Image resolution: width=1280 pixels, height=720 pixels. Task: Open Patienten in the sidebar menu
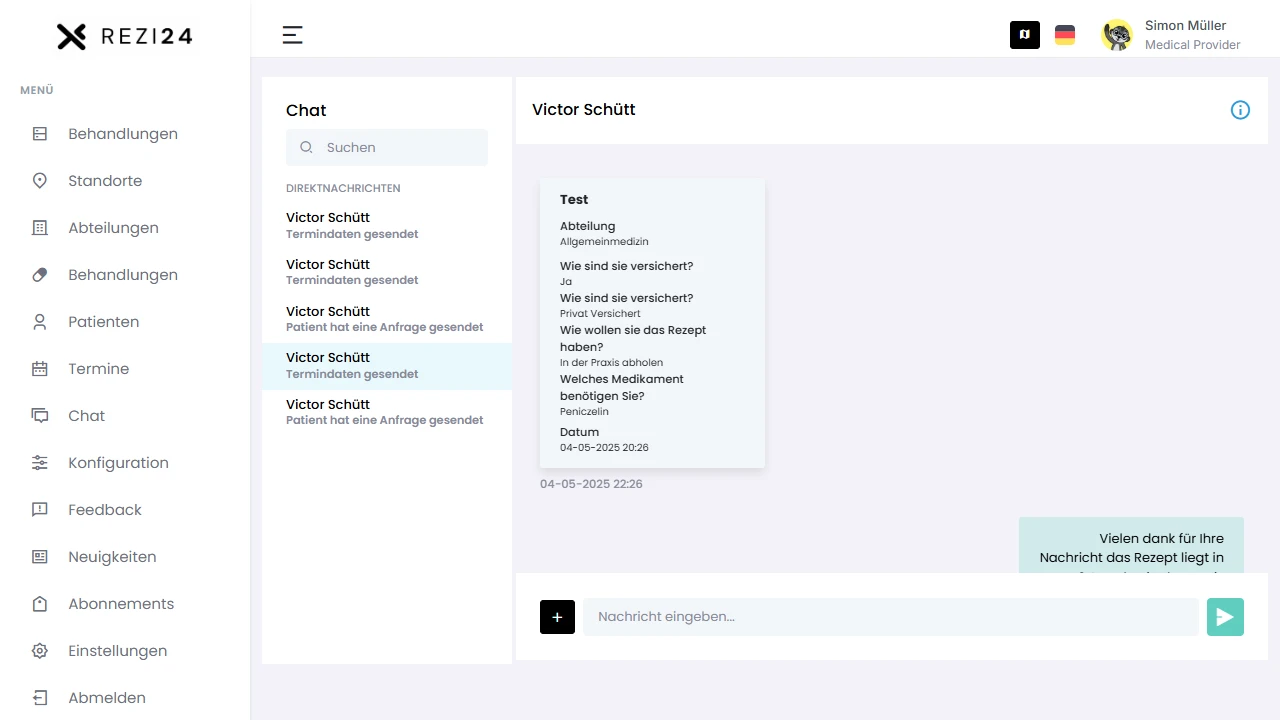tap(103, 322)
